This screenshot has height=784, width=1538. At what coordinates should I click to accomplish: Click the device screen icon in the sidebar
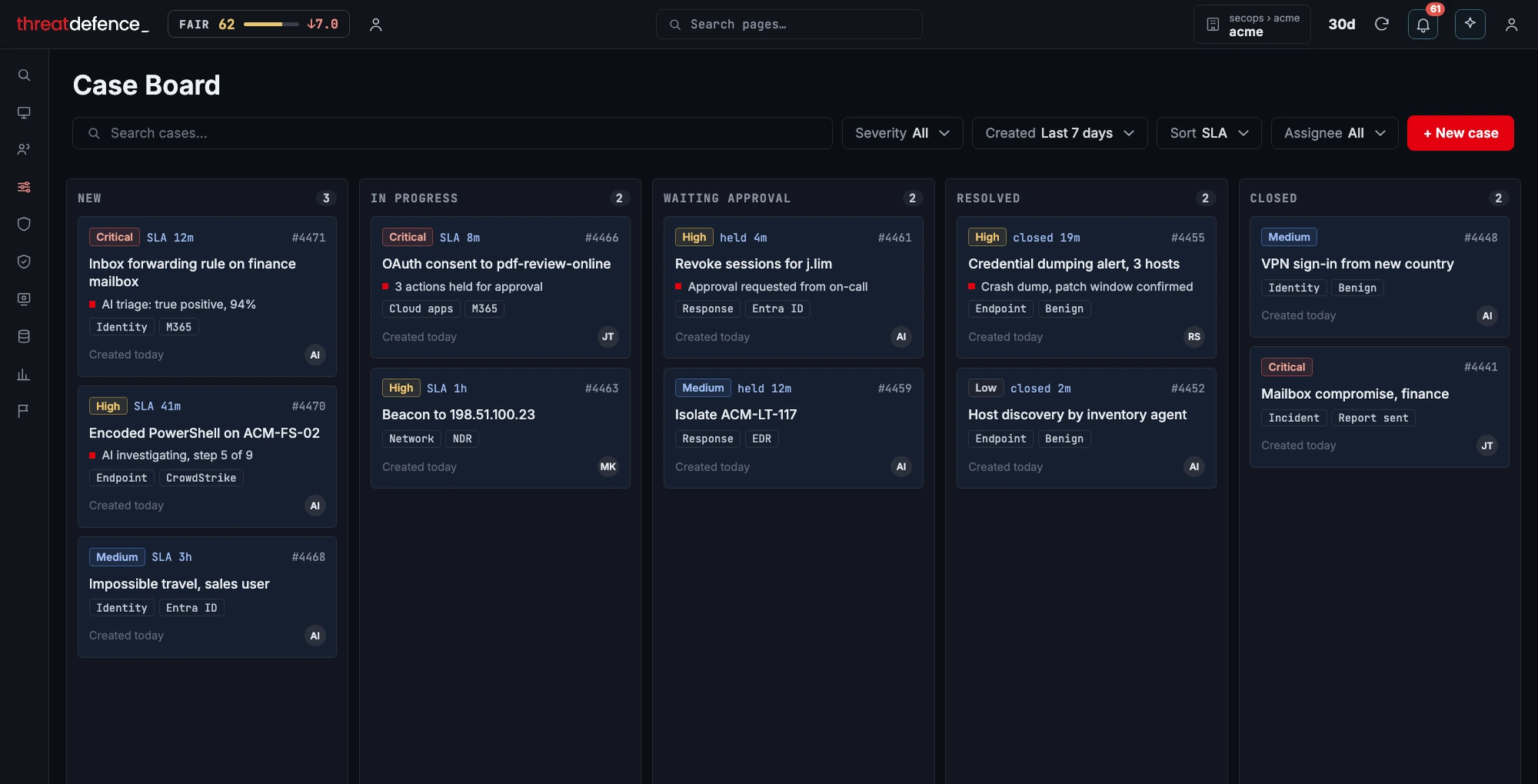click(24, 299)
